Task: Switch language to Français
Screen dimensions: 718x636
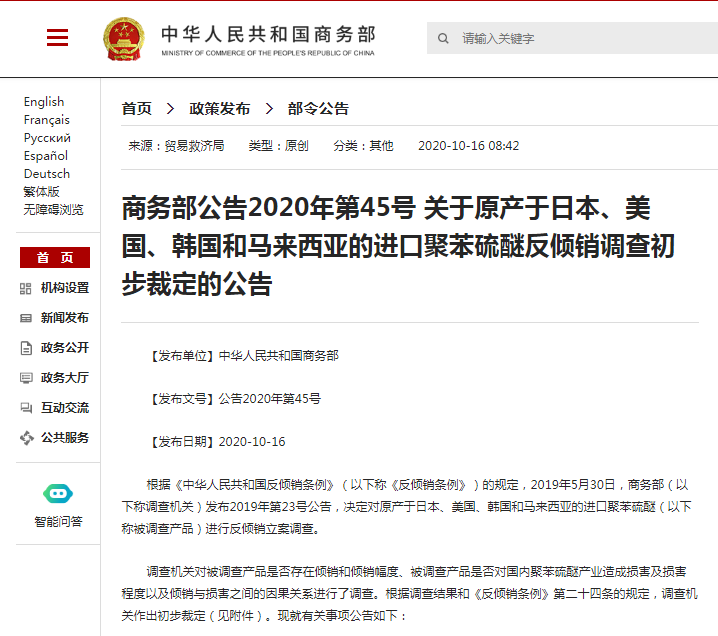Action: (47, 120)
